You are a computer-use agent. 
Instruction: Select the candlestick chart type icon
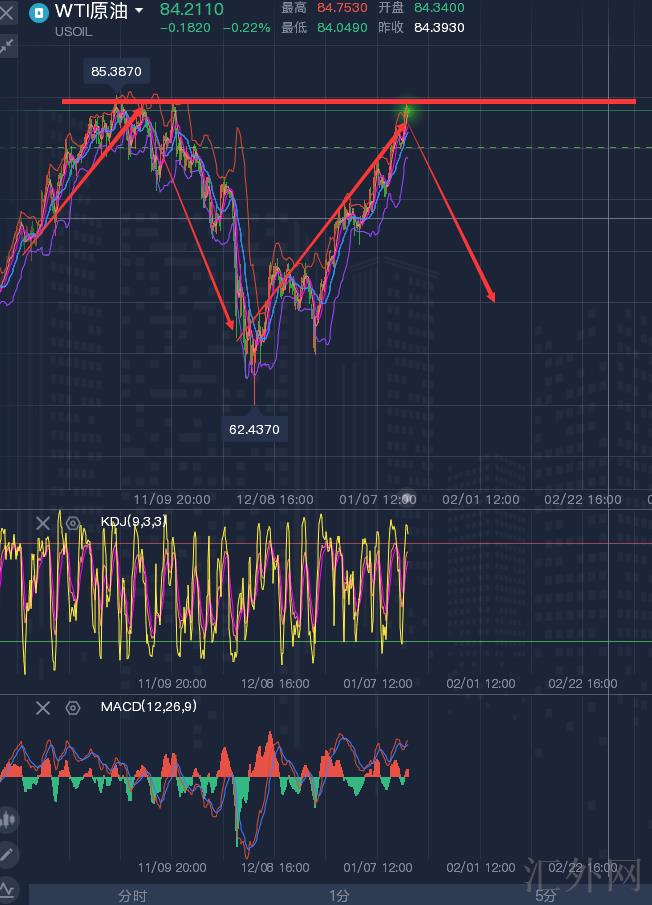point(8,820)
